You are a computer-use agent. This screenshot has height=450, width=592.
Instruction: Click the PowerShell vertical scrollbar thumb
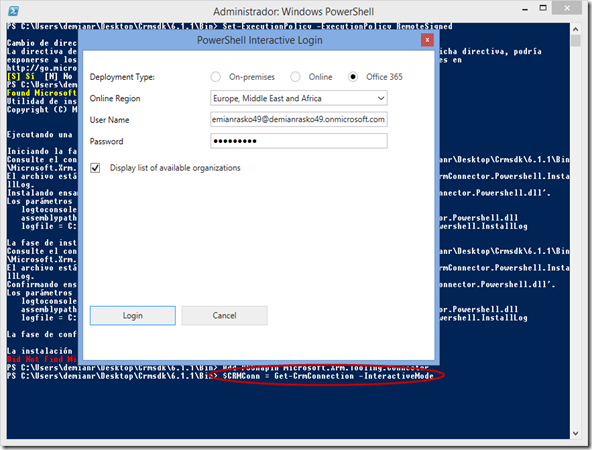coord(575,41)
